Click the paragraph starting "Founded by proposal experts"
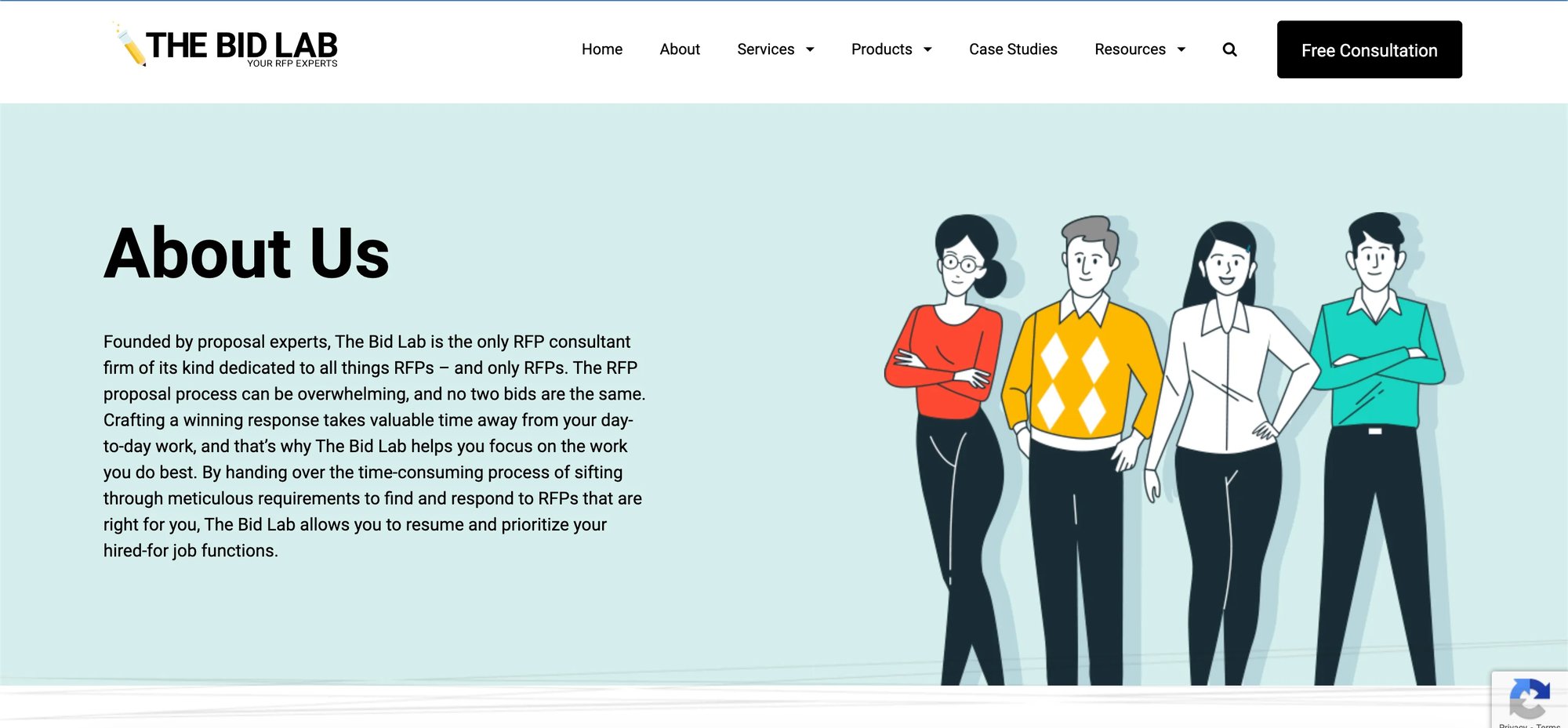This screenshot has width=1568, height=728. tap(374, 446)
